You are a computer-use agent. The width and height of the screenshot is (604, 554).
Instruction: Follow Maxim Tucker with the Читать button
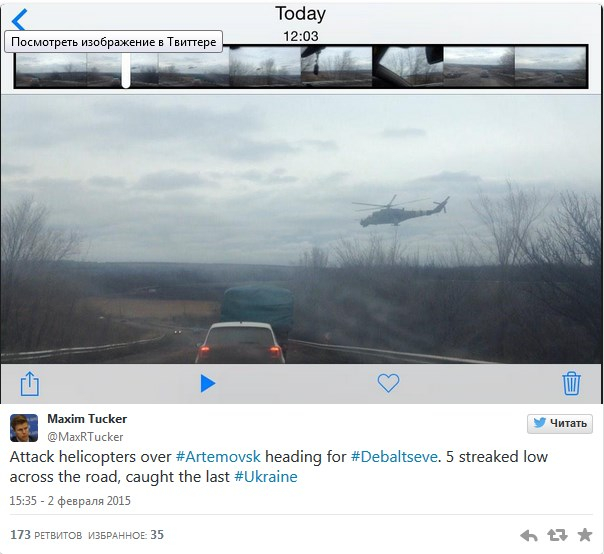560,423
